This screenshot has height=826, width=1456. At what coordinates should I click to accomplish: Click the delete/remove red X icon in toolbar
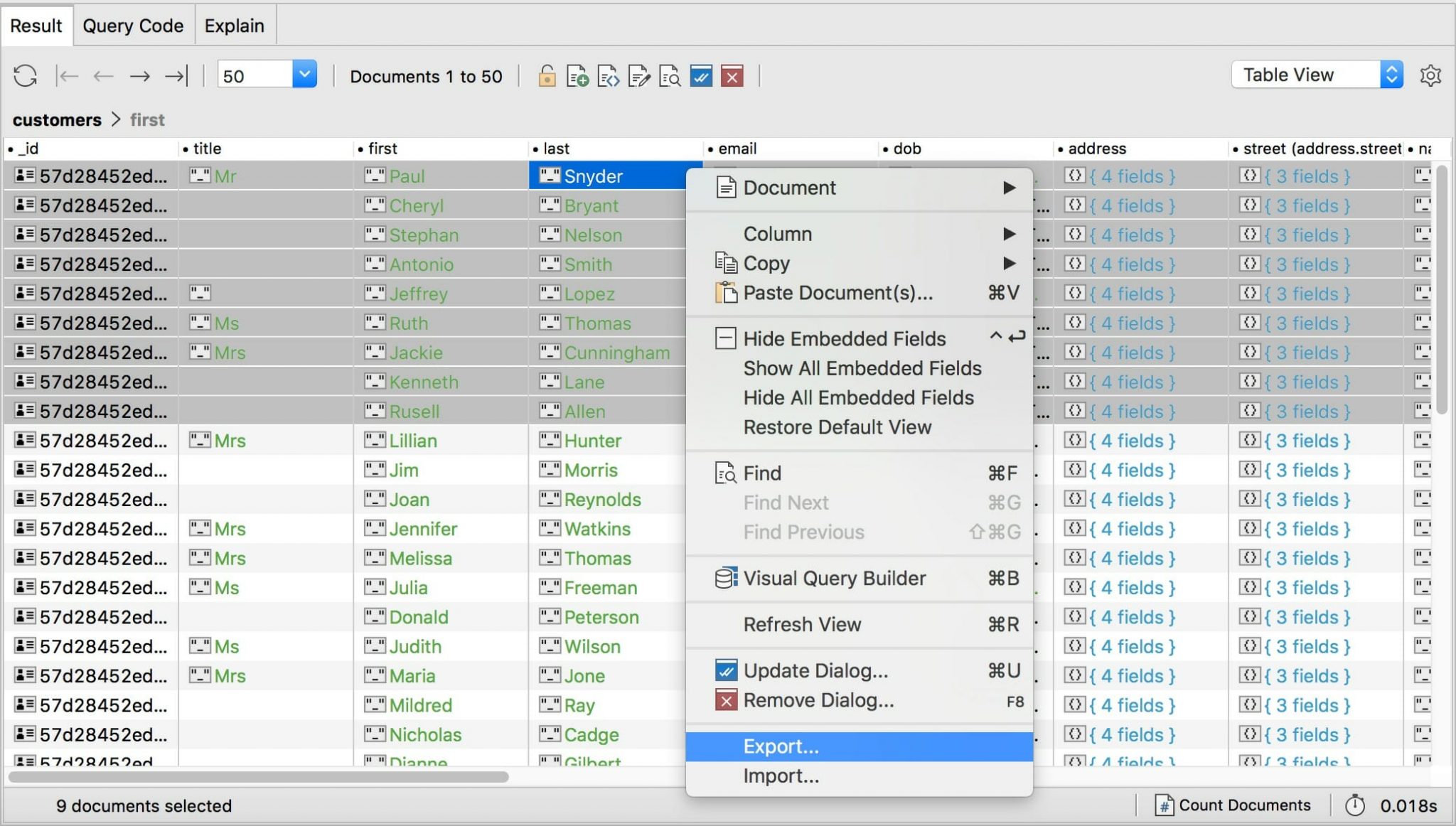(x=733, y=75)
